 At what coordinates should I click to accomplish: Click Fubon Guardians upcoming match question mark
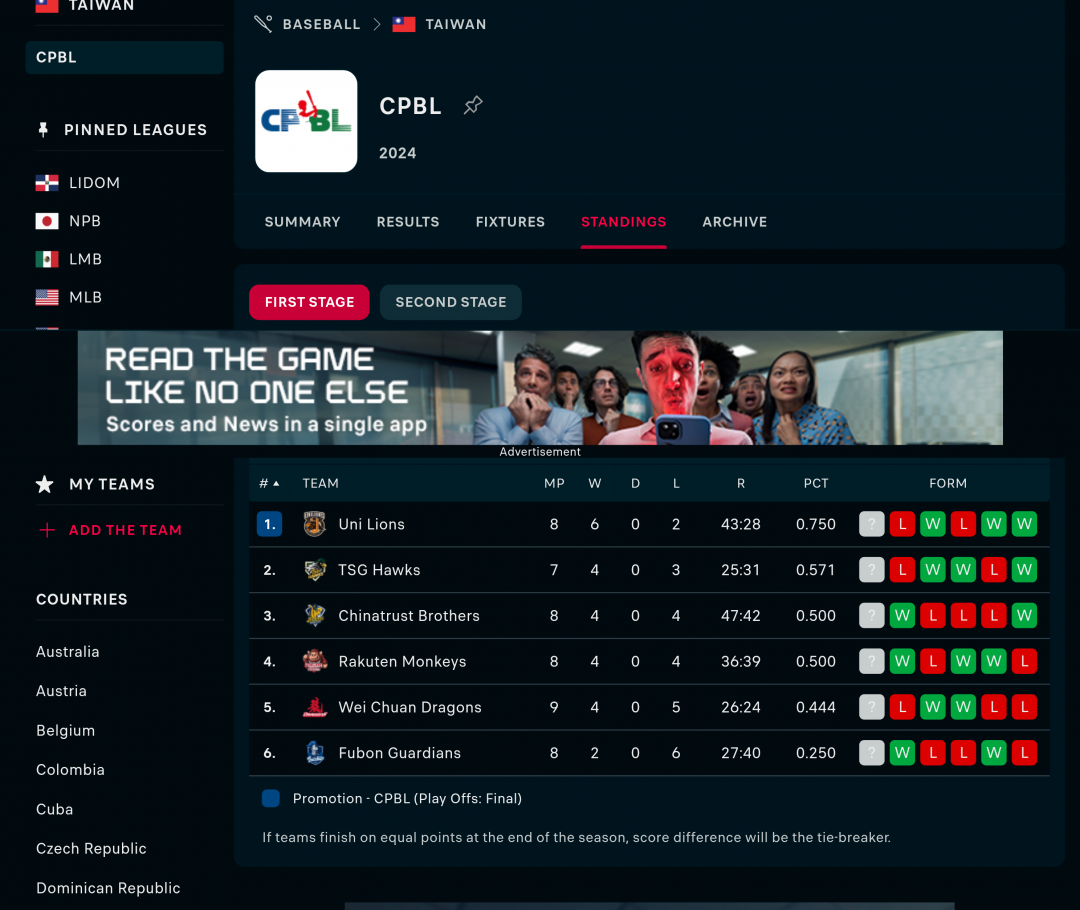tap(871, 753)
